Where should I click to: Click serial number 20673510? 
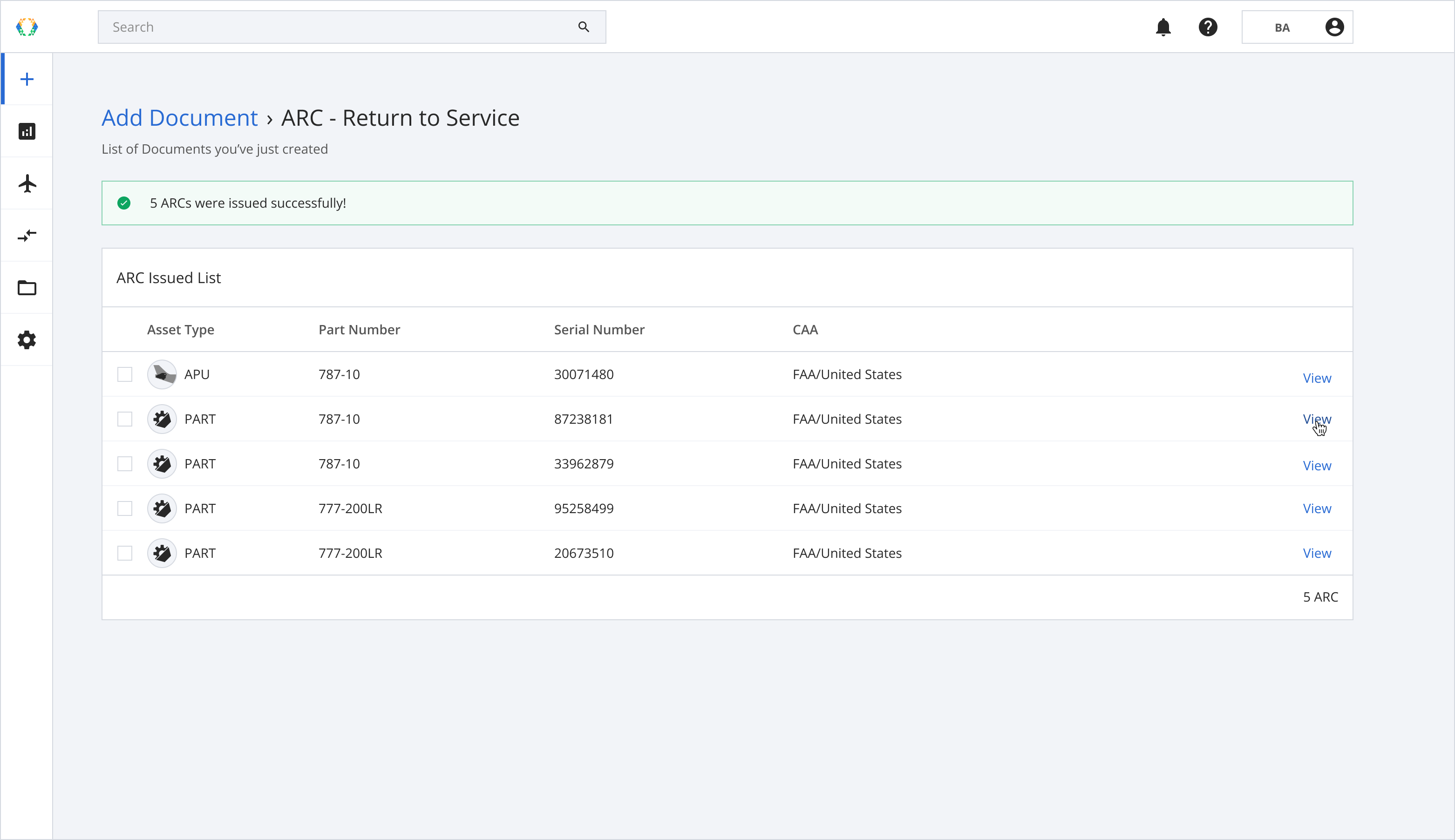[584, 553]
